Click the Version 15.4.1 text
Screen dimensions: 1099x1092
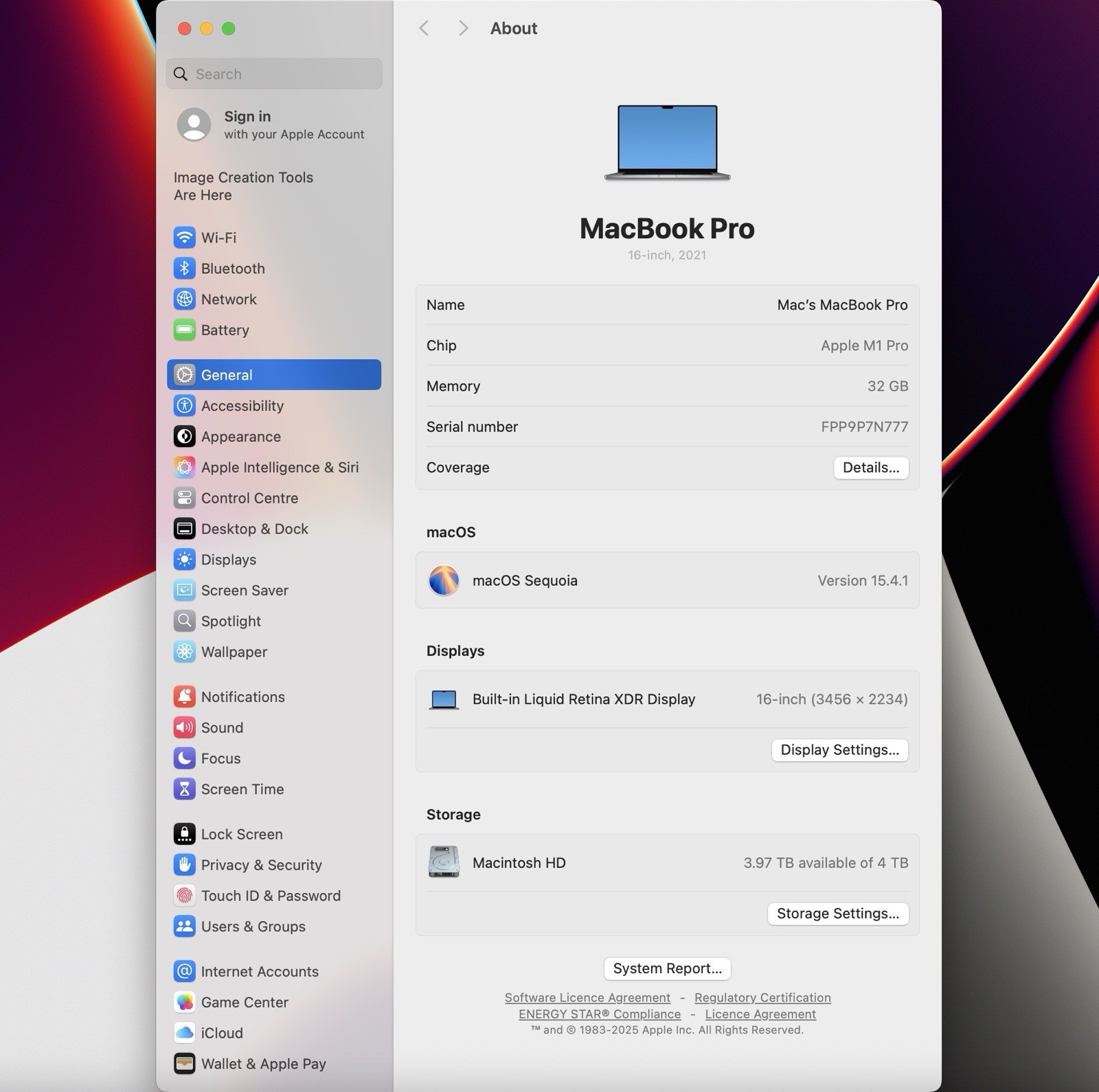(x=863, y=580)
